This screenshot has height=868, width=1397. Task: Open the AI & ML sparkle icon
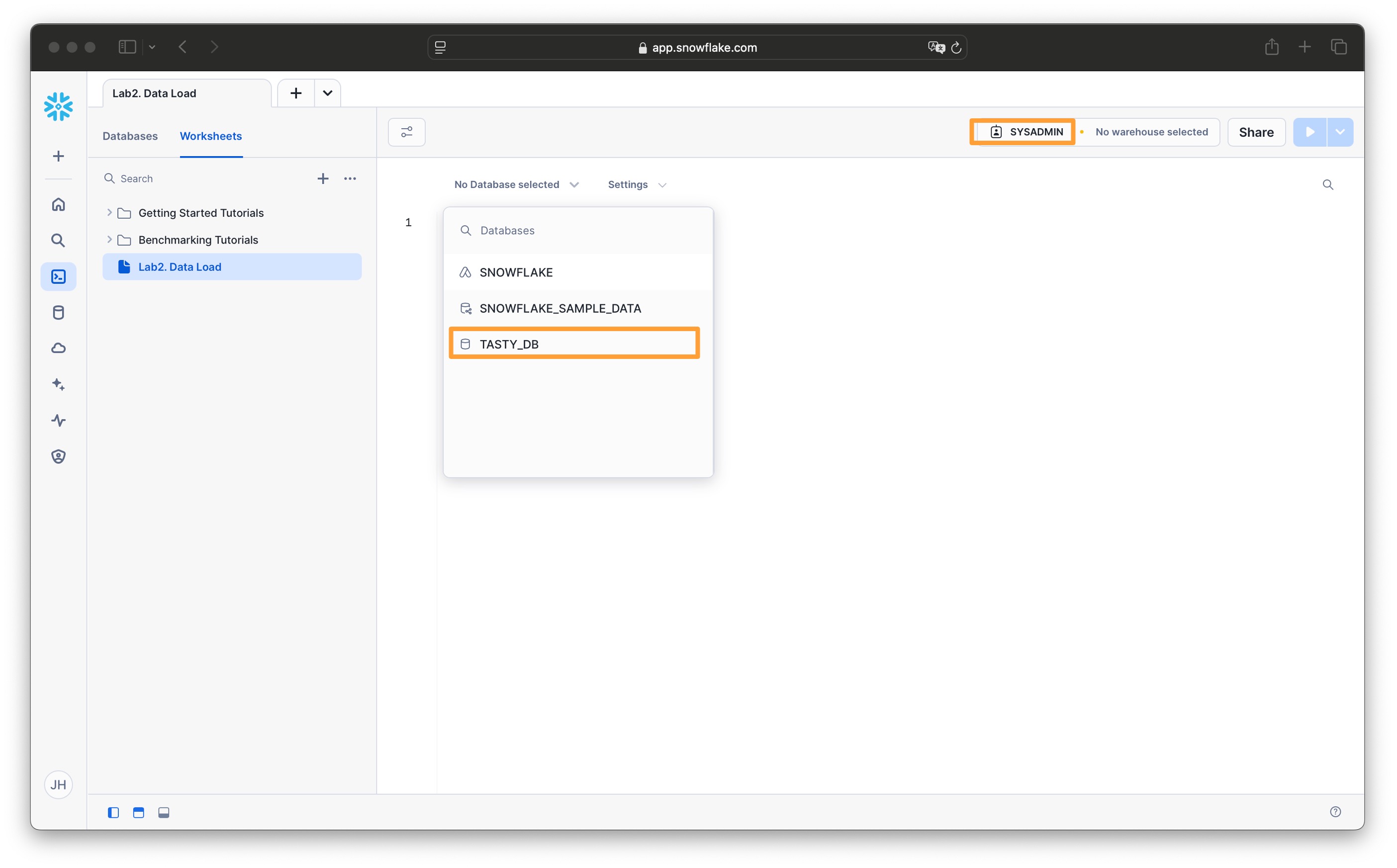point(58,384)
